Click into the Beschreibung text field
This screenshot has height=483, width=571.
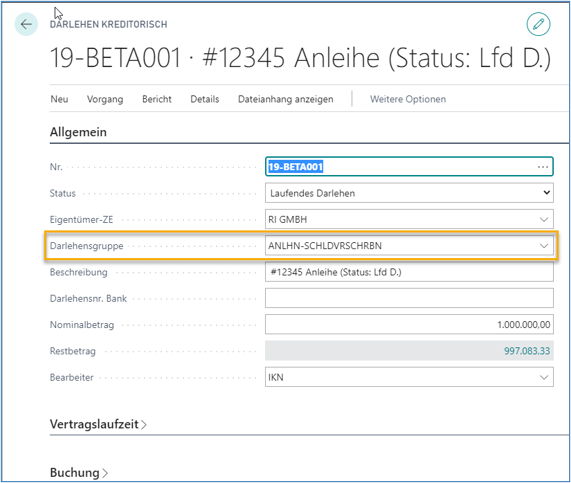coord(409,272)
